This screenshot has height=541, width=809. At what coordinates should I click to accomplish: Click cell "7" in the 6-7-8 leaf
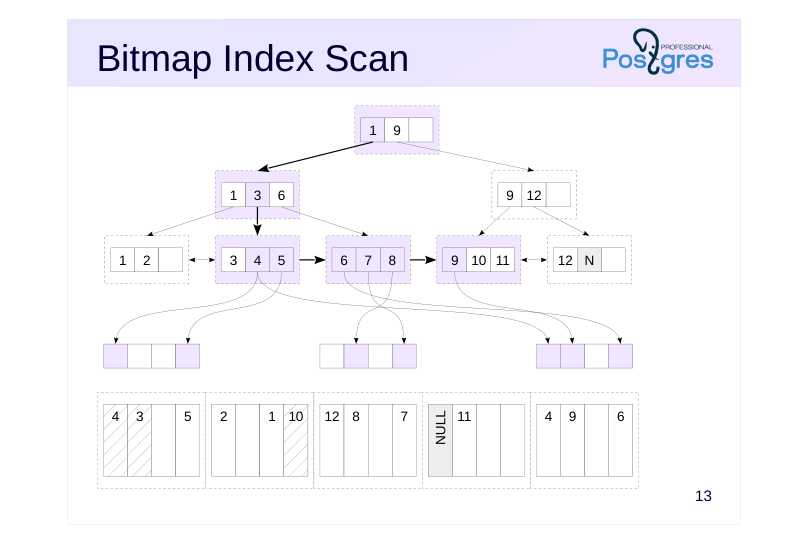pos(368,260)
